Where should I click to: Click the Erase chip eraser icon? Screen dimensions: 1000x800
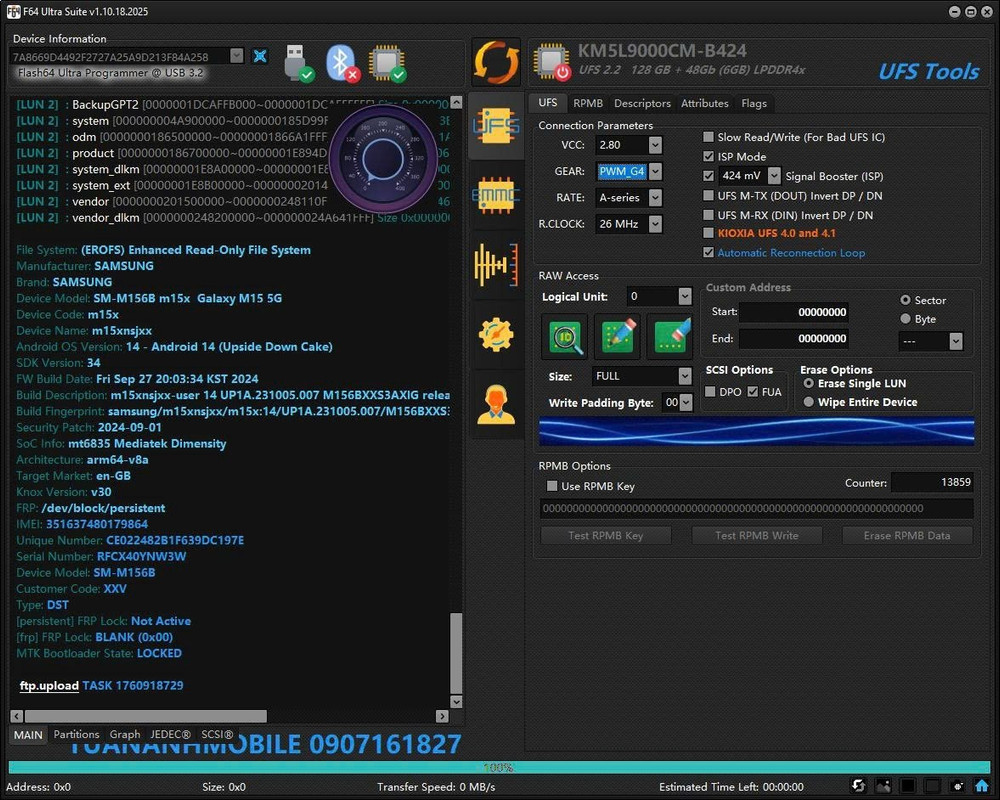tap(671, 336)
